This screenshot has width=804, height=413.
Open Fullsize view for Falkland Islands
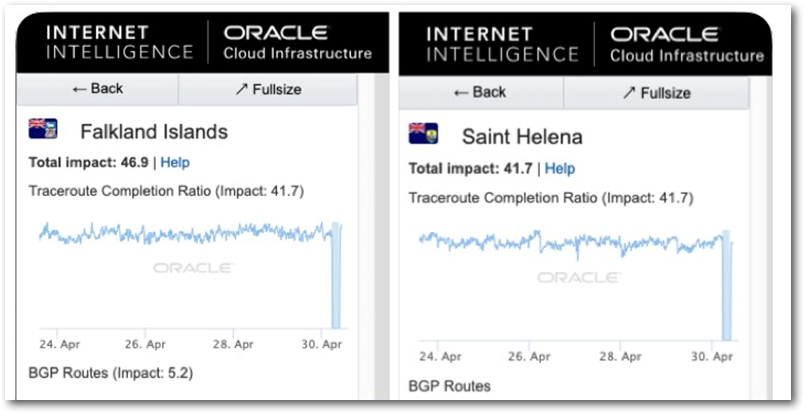(x=268, y=89)
